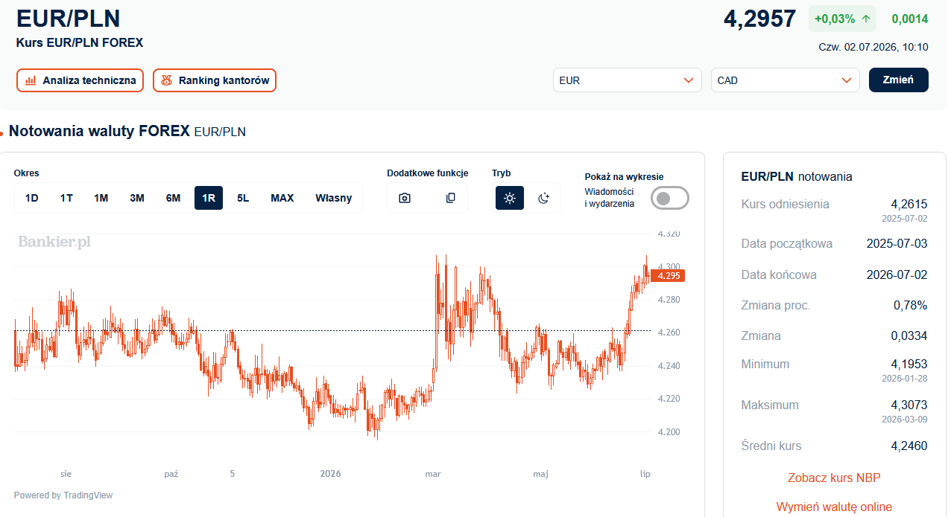Click the Czw. 02.07.2026, 10:10 timestamp
Screen dimensions: 948x517
[873, 47]
